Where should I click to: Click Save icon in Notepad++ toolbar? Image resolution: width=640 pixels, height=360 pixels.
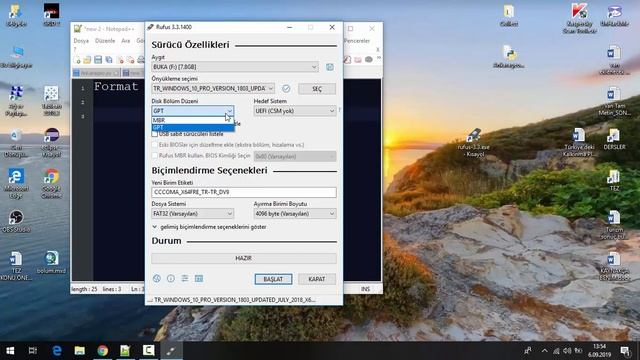coord(98,60)
